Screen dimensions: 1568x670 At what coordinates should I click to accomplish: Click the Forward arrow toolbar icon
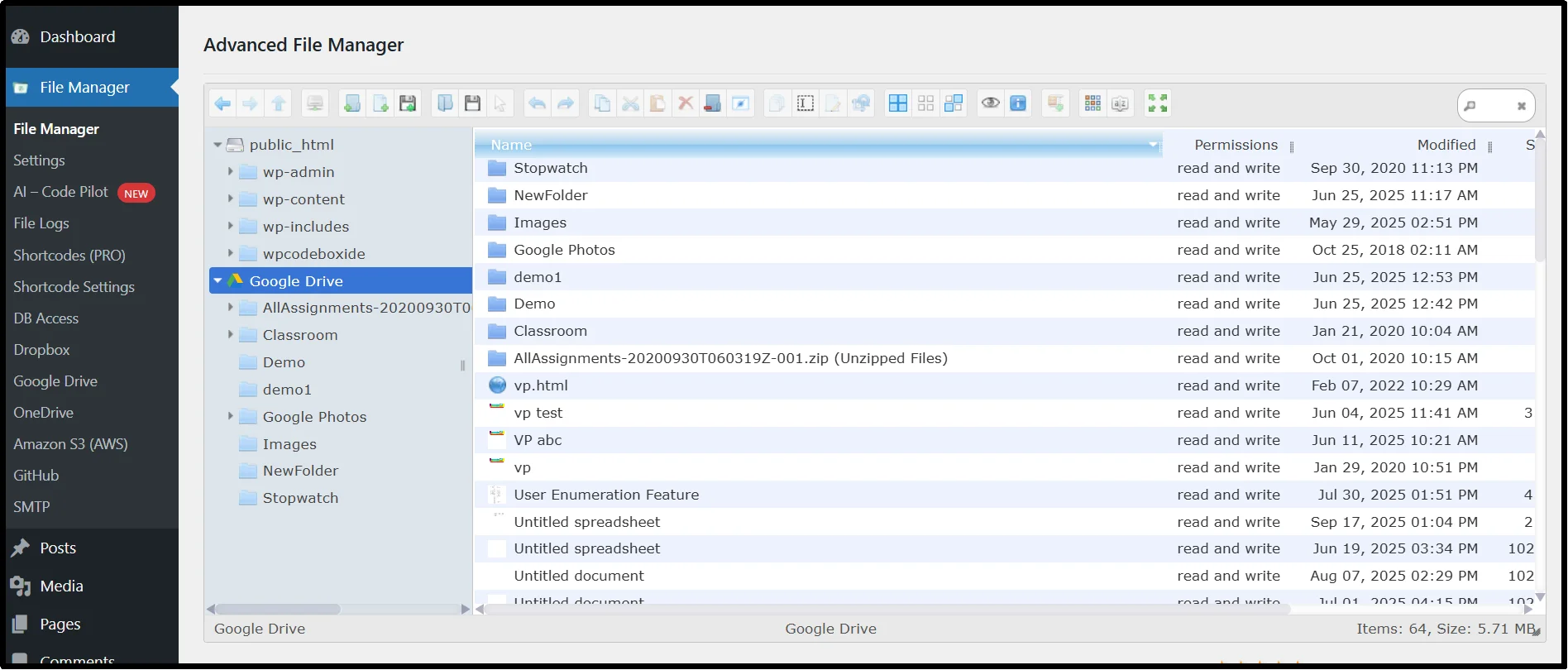point(250,103)
